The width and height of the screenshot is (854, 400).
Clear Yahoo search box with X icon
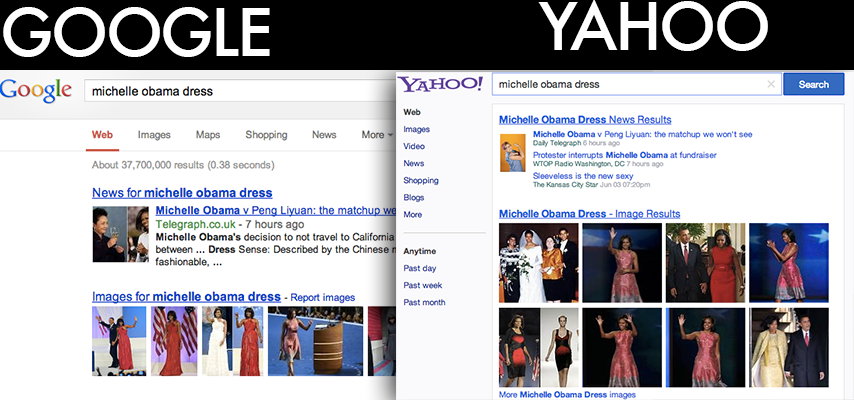pyautogui.click(x=771, y=84)
